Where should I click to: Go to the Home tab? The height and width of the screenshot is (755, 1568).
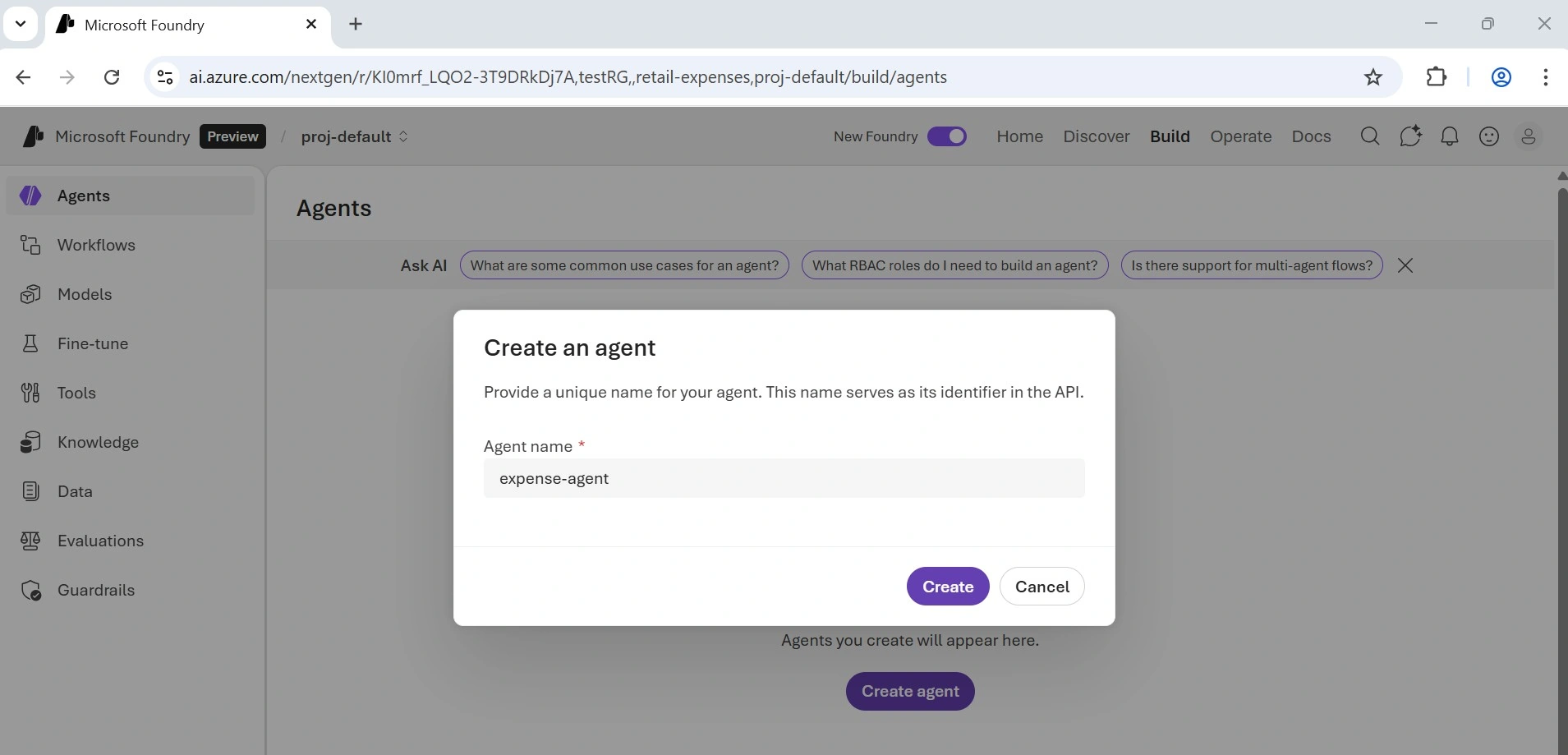tap(1020, 136)
